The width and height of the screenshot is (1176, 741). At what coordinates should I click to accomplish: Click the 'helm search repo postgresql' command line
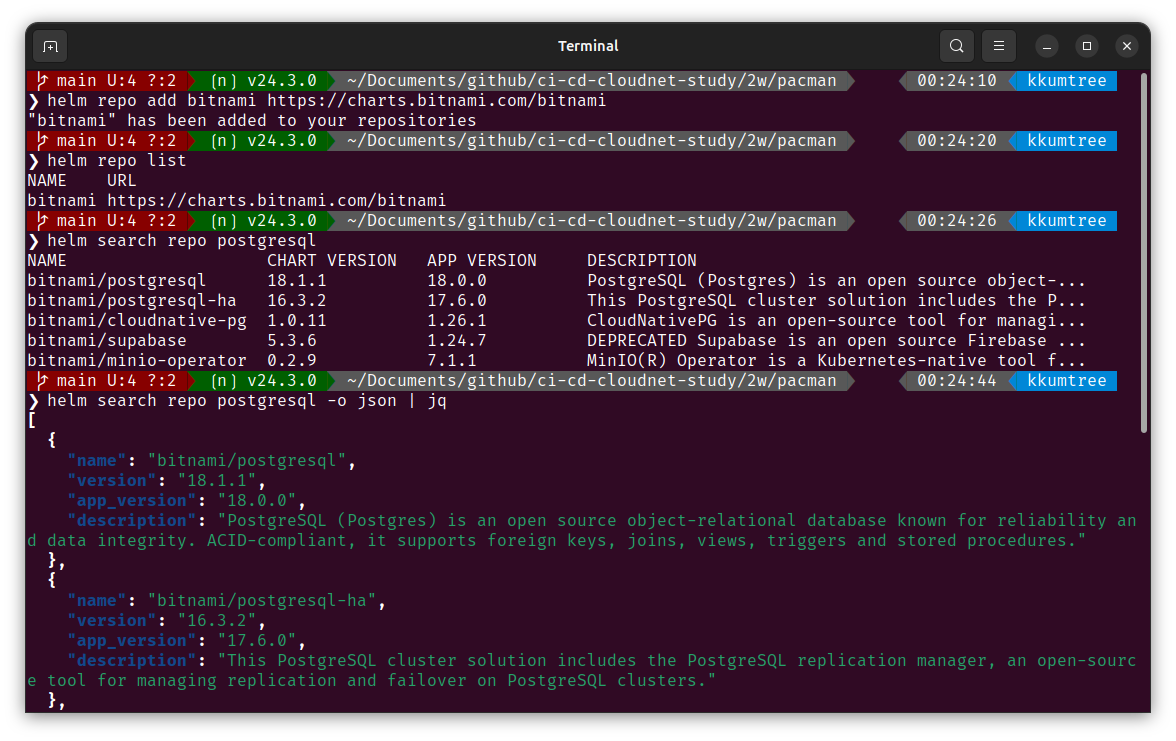click(182, 241)
